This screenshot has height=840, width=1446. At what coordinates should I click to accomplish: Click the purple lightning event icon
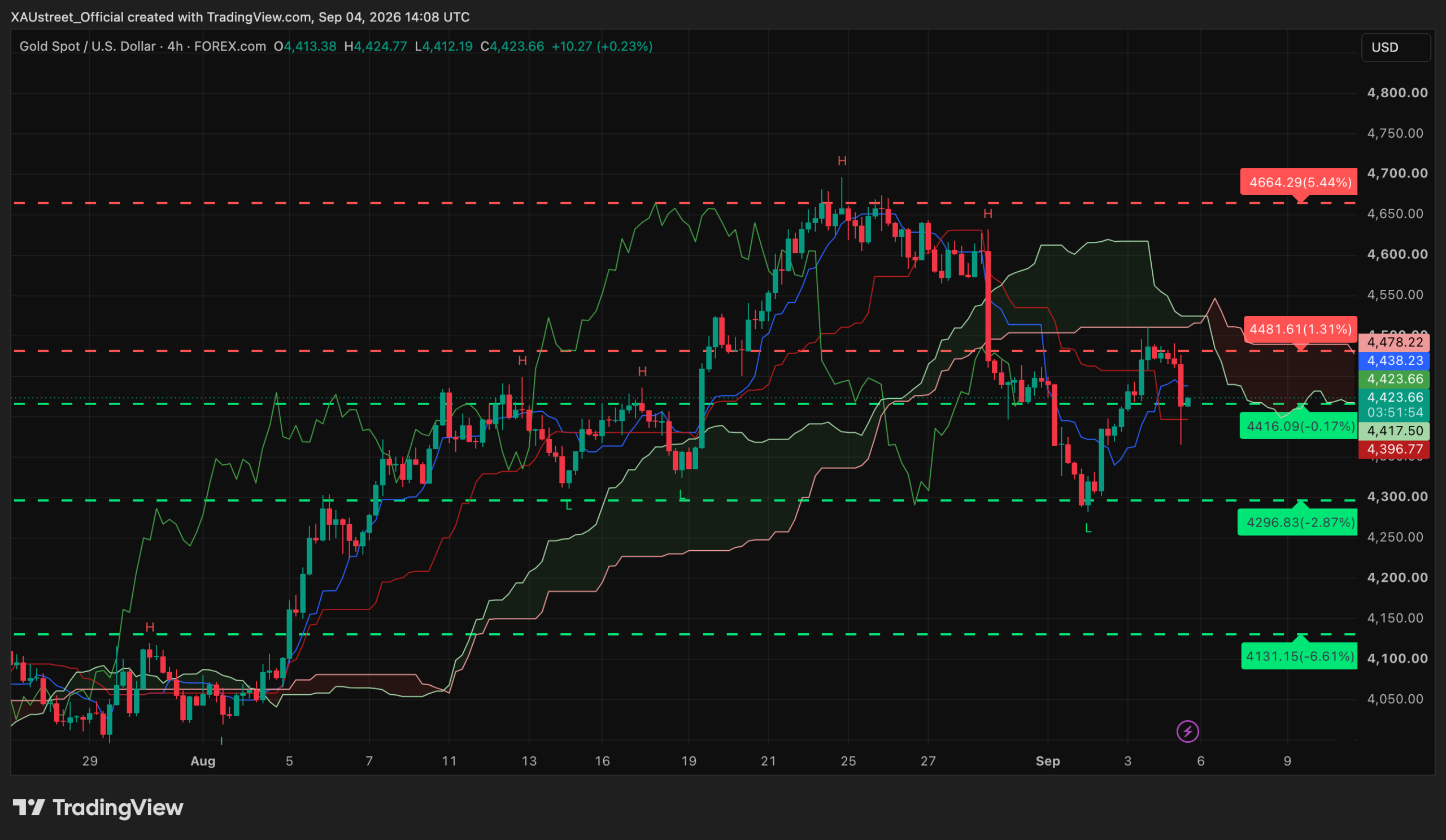point(1187,732)
